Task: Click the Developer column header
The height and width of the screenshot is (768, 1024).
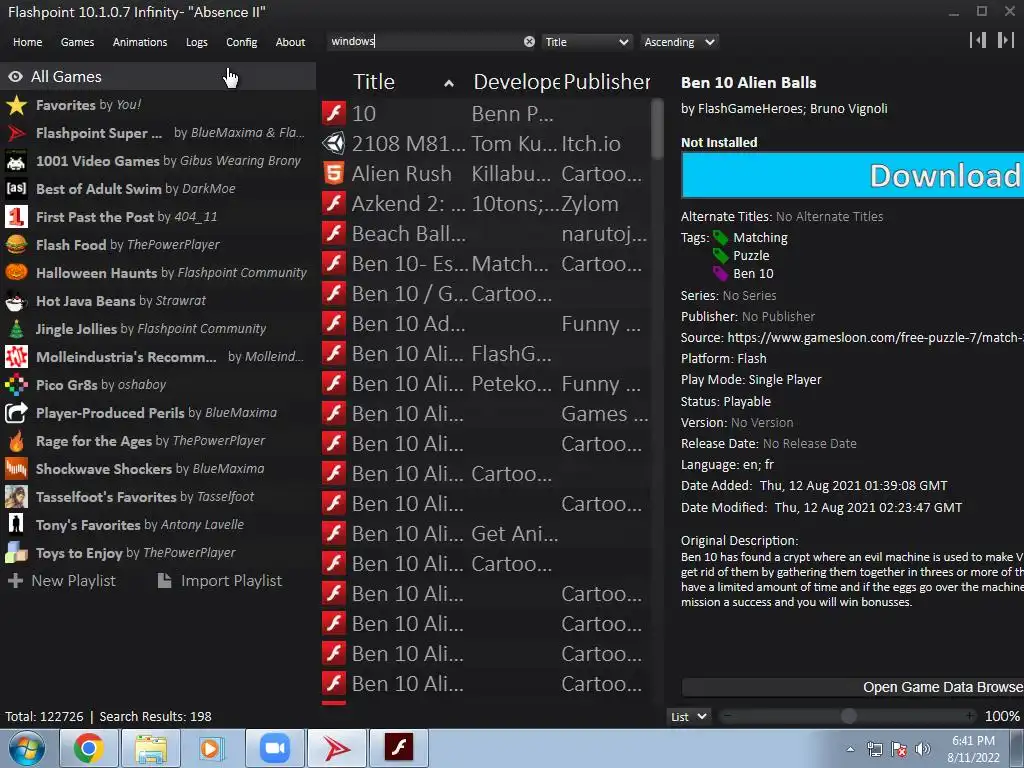Action: [x=516, y=82]
